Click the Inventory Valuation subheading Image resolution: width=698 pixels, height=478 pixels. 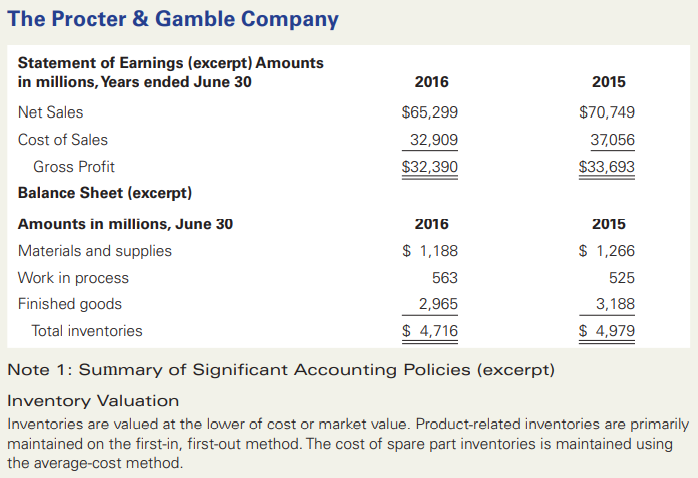tap(93, 401)
